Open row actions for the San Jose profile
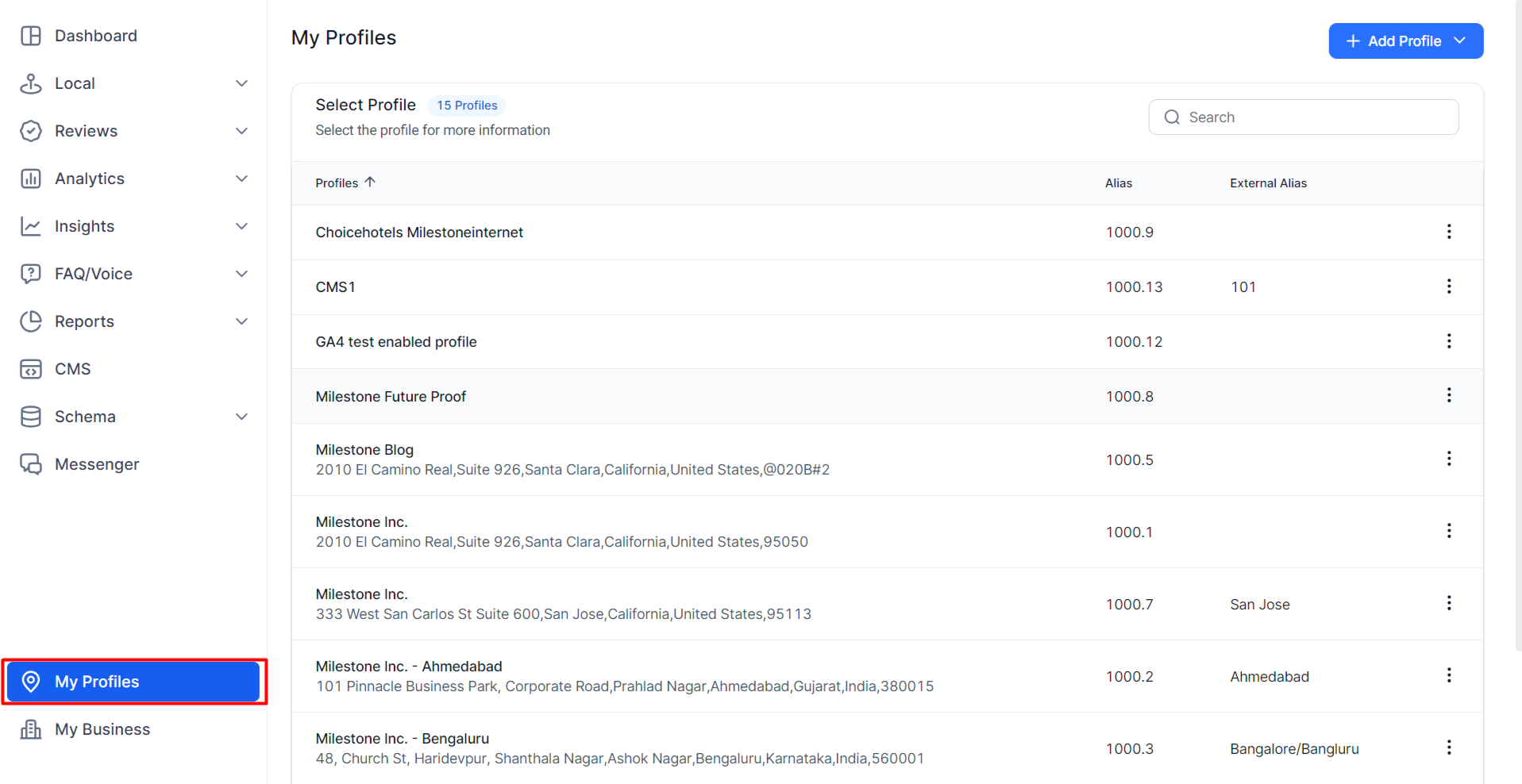1522x784 pixels. tap(1449, 603)
